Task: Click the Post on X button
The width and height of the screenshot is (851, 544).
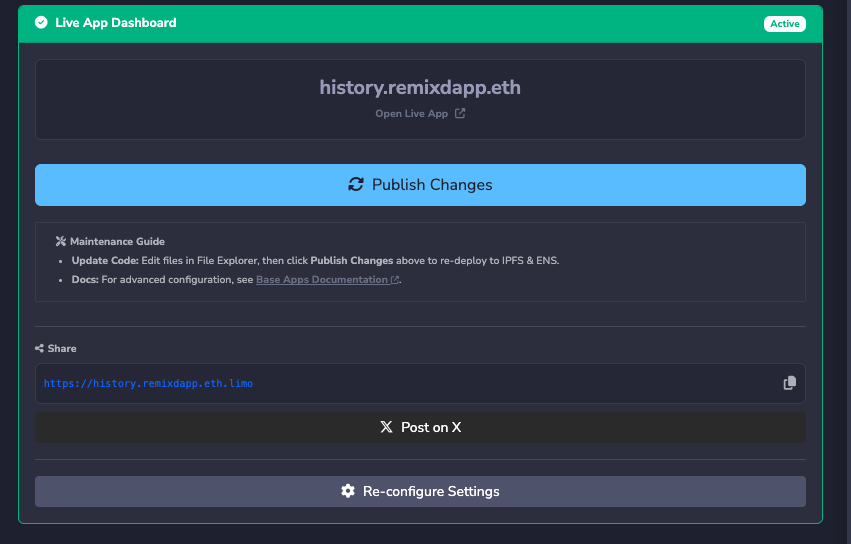Action: (420, 427)
